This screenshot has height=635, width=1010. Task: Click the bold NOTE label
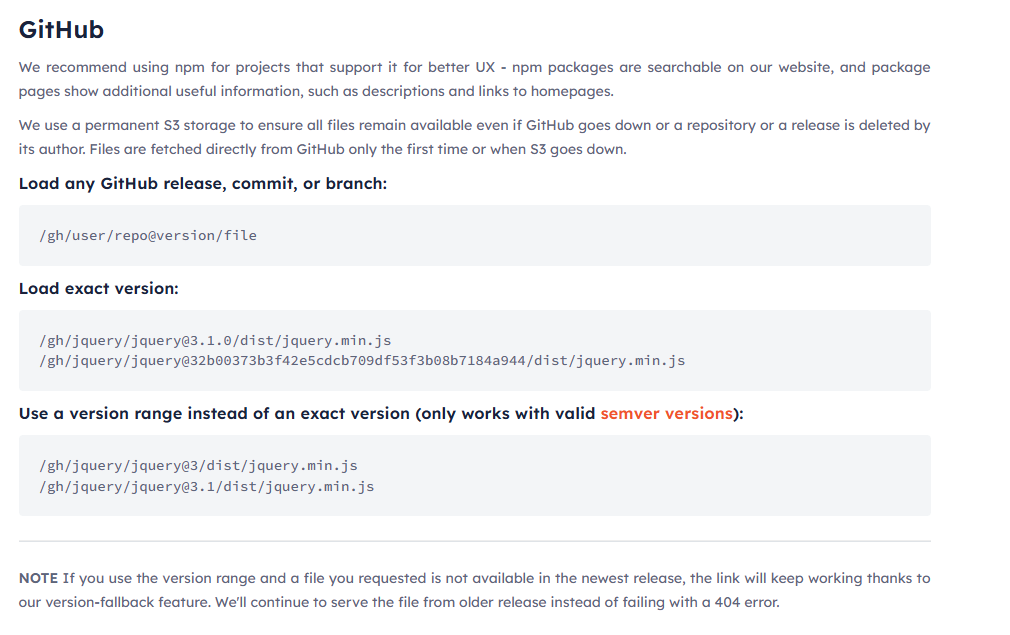38,578
